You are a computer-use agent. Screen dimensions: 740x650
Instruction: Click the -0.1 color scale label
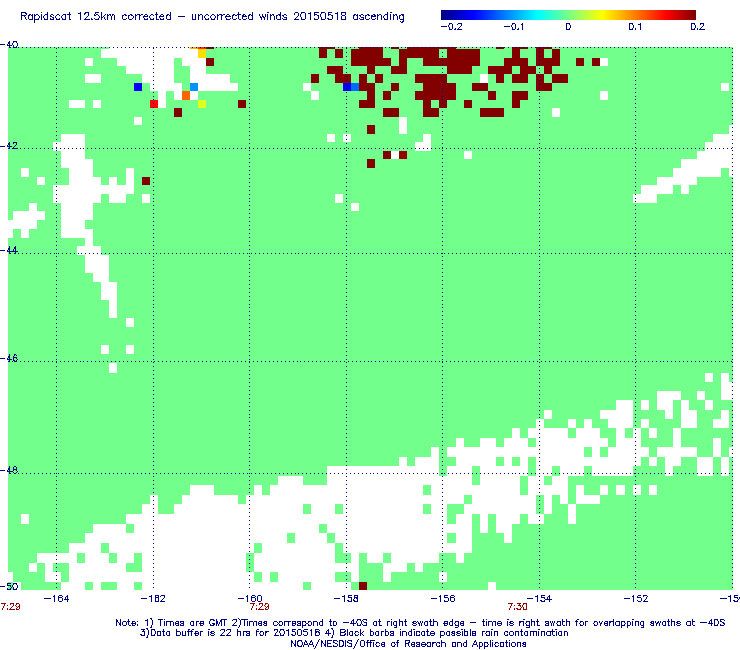514,27
